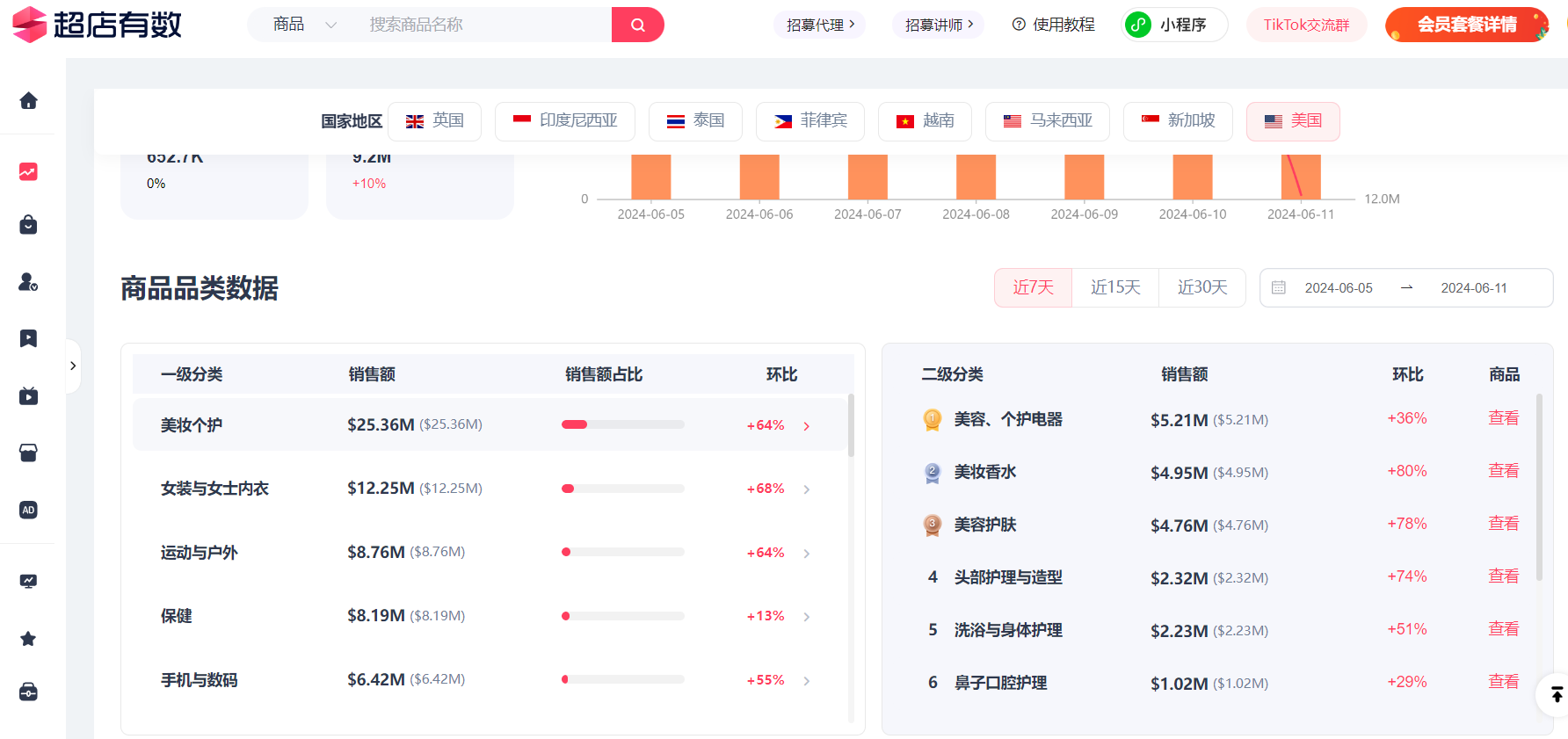This screenshot has height=739, width=1568.
Task: Expand the 运动与户外 row arrow
Action: coord(807,554)
